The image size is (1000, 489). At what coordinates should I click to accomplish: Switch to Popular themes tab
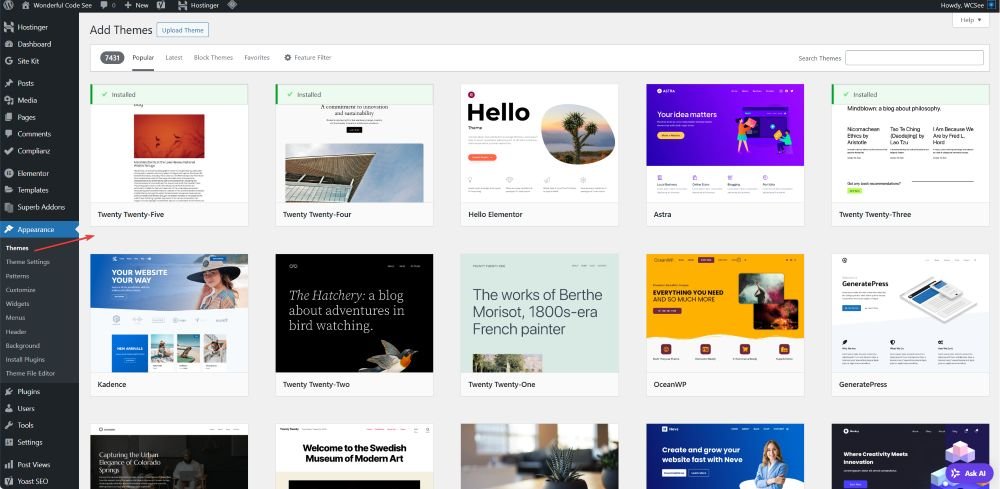(143, 57)
